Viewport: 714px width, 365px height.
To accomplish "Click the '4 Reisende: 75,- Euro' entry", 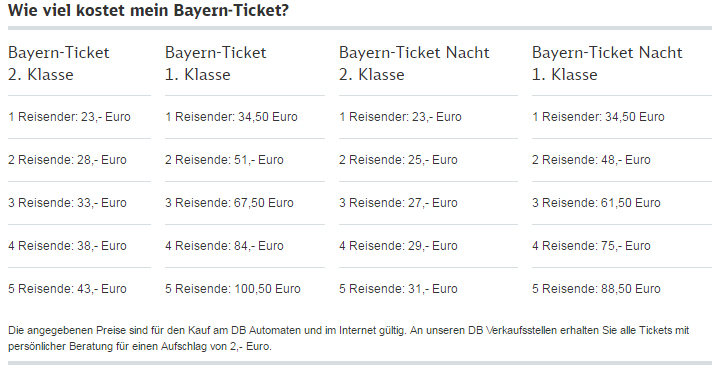I will 591,246.
